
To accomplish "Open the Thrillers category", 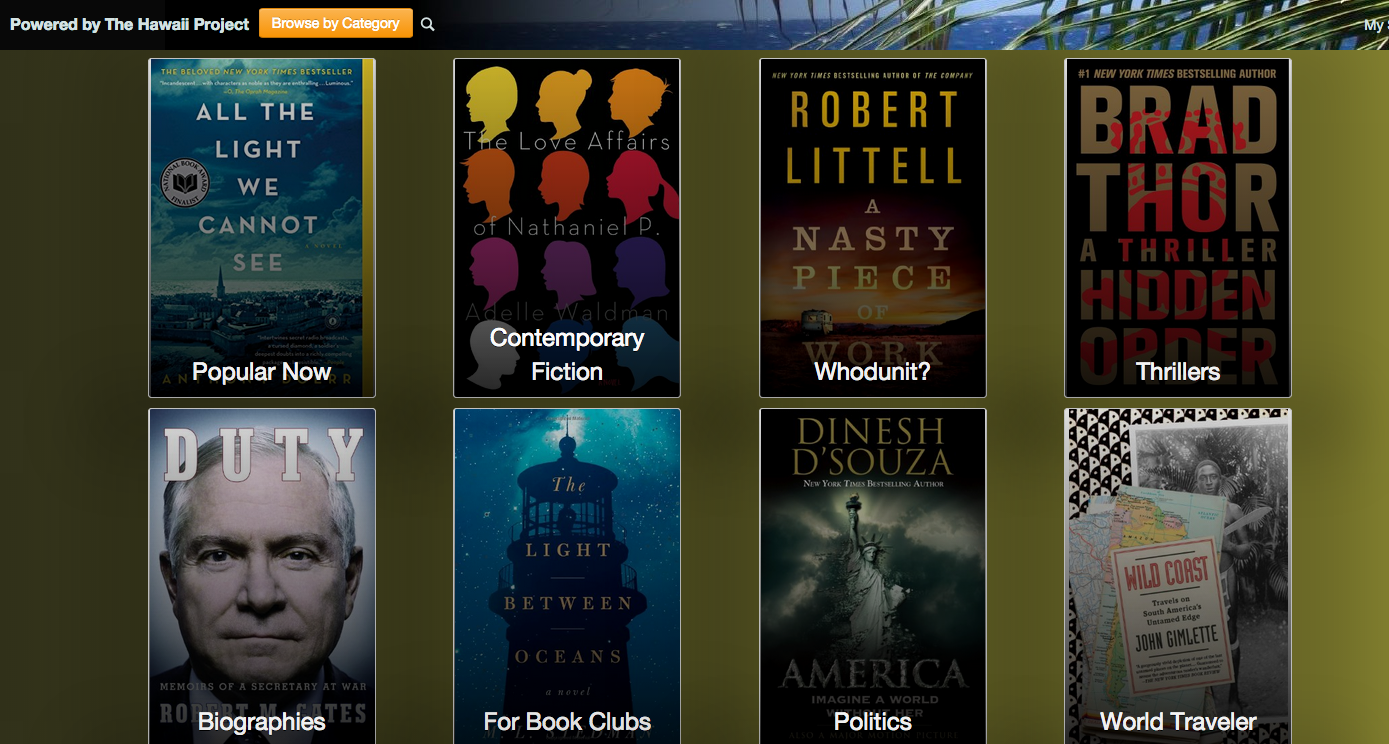I will (x=1178, y=372).
